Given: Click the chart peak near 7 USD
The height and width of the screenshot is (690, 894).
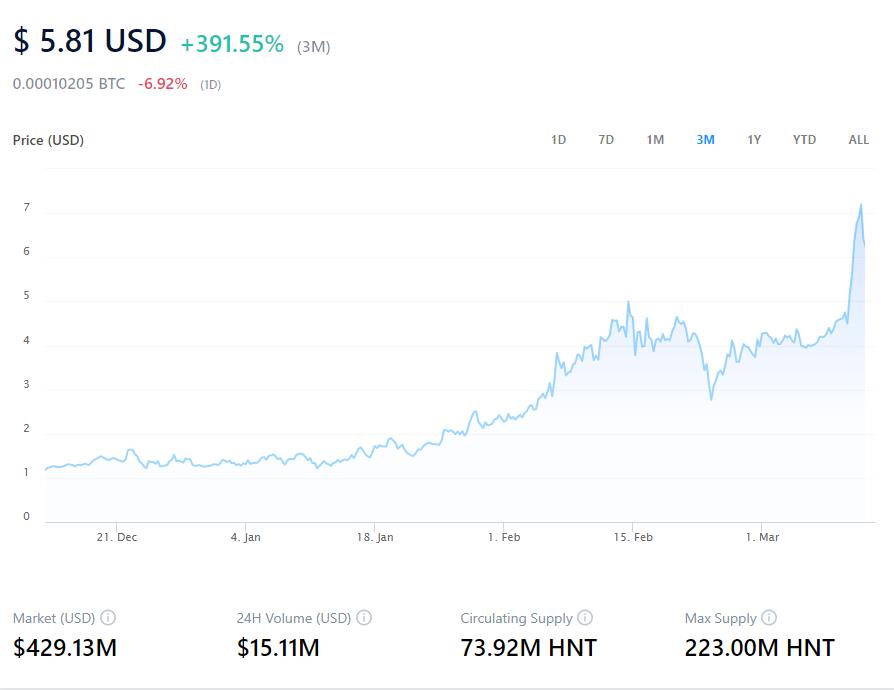Looking at the screenshot, I should pyautogui.click(x=860, y=206).
